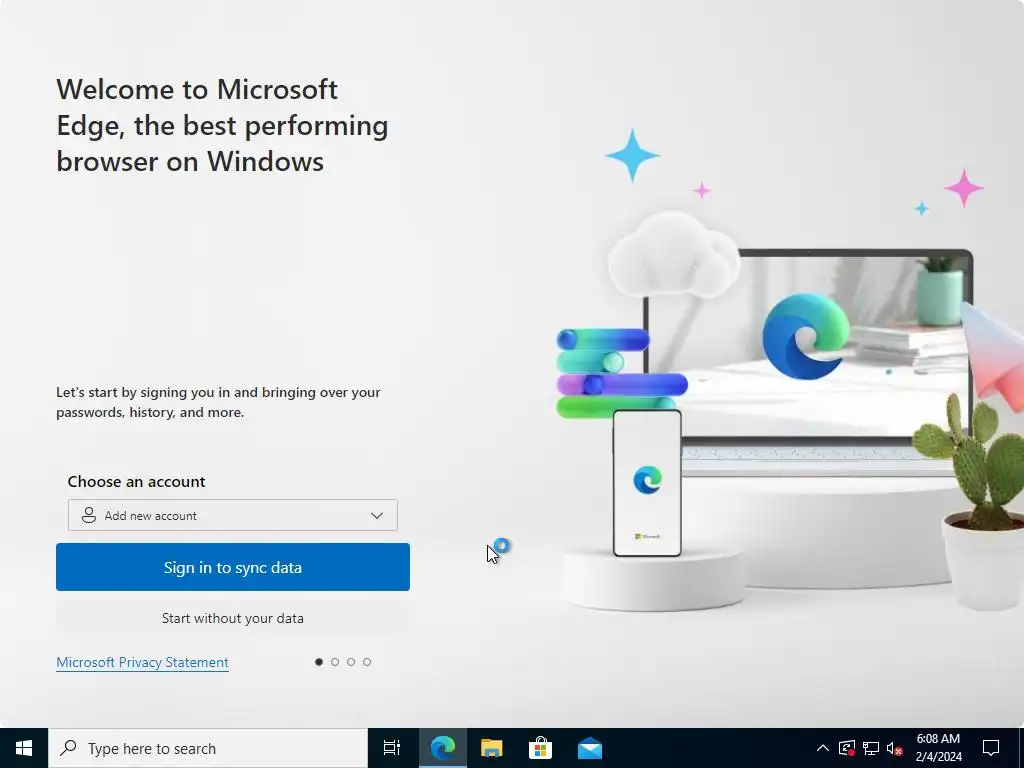Screen dimensions: 1024x768
Task: Click the user profile icon in the account box
Action: 89,515
